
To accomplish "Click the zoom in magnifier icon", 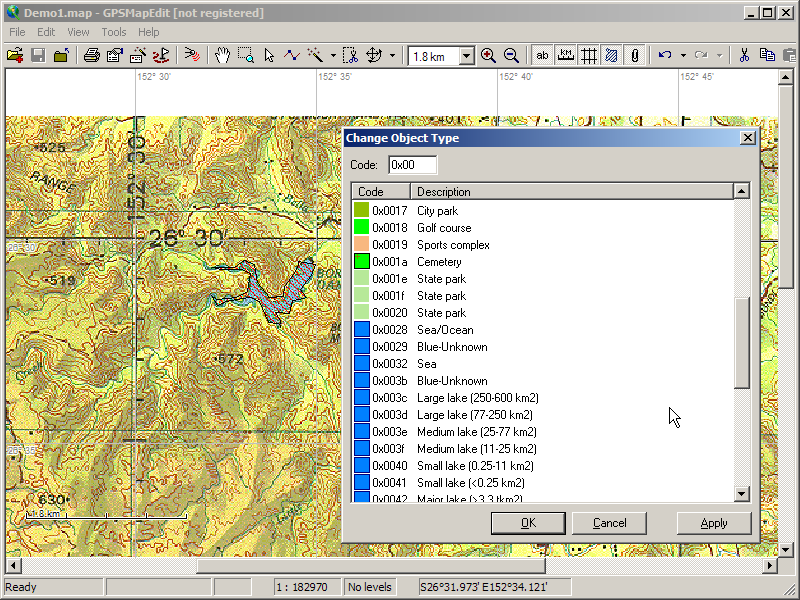I will [488, 56].
